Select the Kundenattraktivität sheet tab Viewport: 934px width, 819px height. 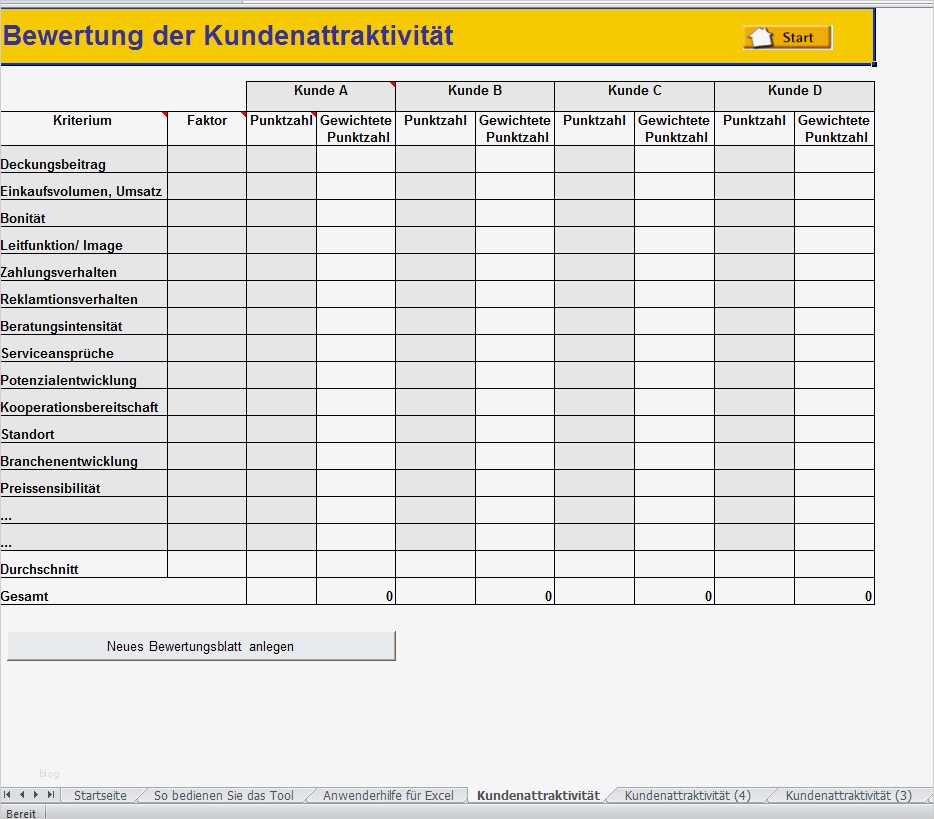tap(539, 795)
